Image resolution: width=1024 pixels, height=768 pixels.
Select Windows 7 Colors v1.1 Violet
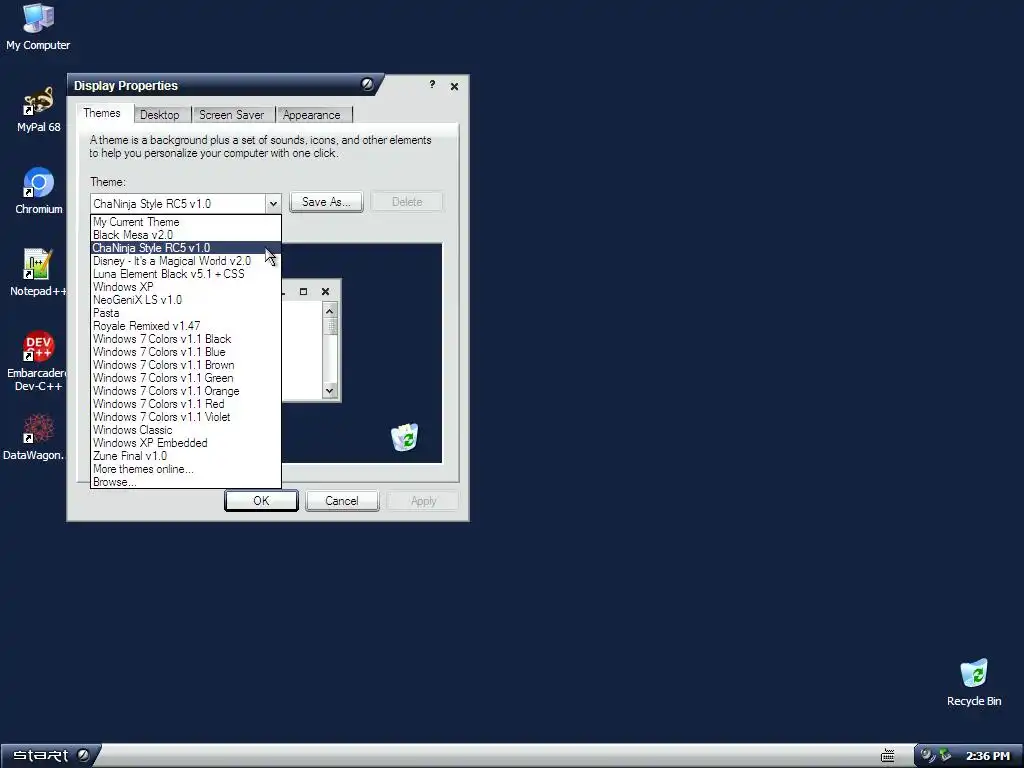pos(185,417)
